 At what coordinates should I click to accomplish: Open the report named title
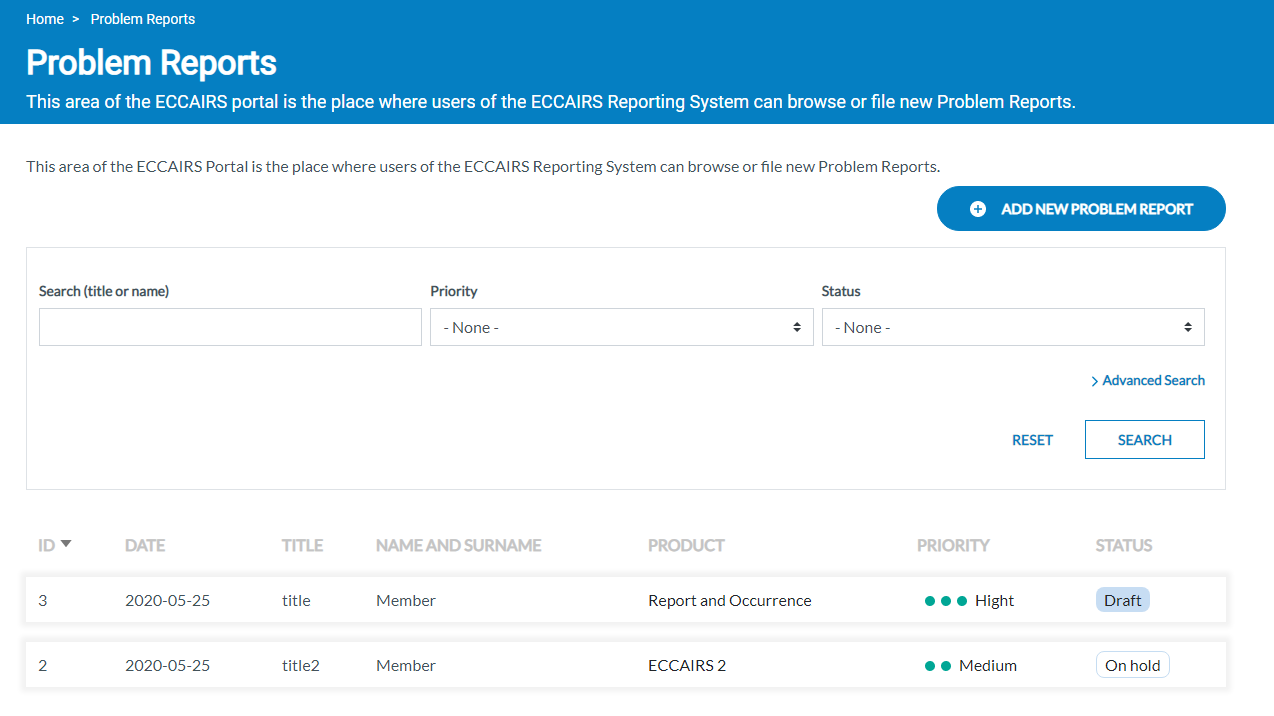pyautogui.click(x=296, y=600)
